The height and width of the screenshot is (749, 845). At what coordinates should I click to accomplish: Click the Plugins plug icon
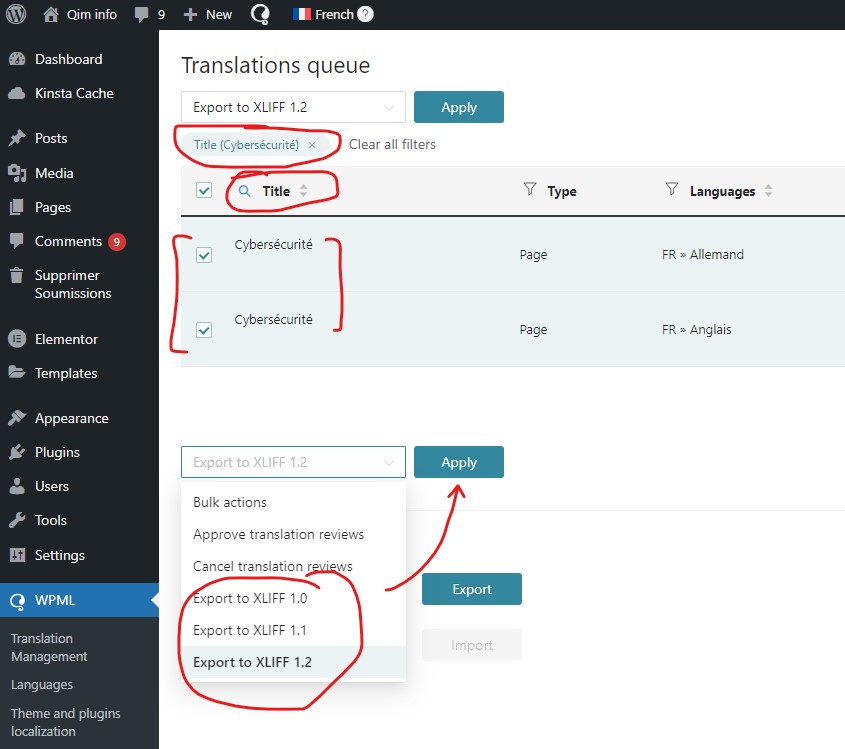pos(17,452)
